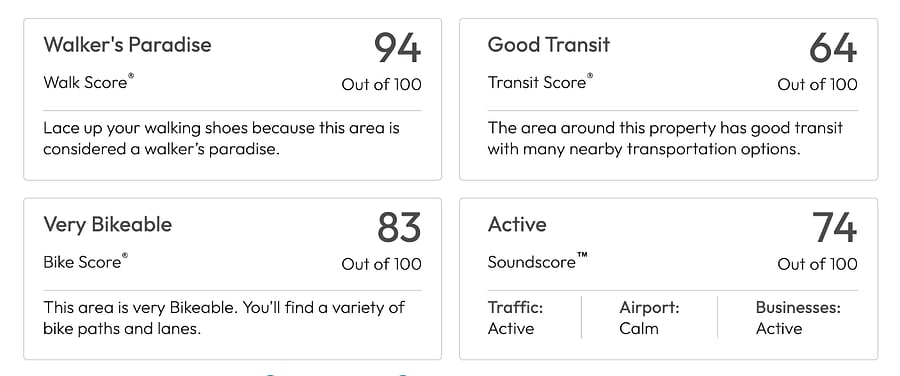Screen dimensions: 900x376
Task: Select the 94 Walk Score number
Action: (x=398, y=48)
